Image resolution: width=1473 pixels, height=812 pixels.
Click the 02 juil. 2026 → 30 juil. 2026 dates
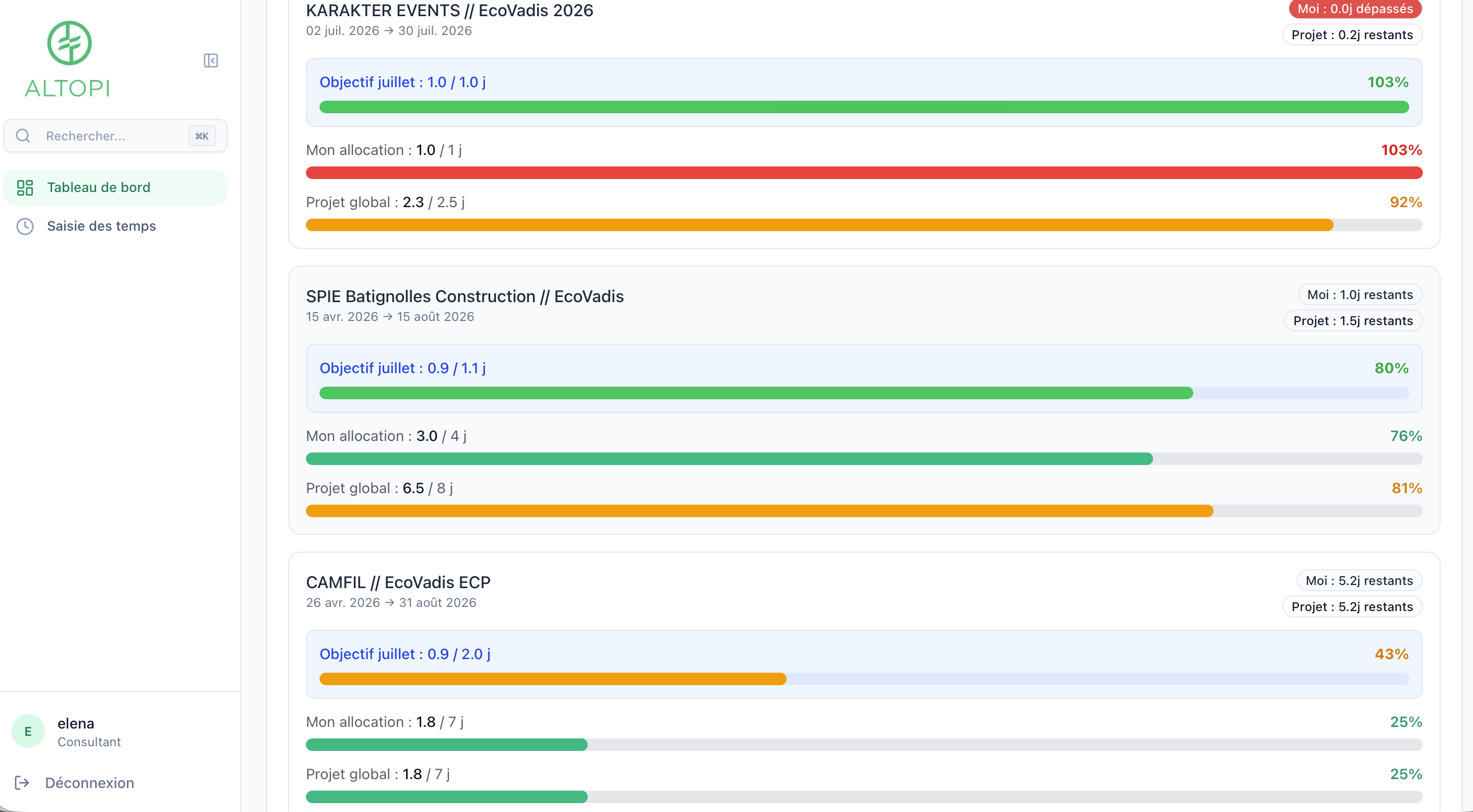coord(389,31)
